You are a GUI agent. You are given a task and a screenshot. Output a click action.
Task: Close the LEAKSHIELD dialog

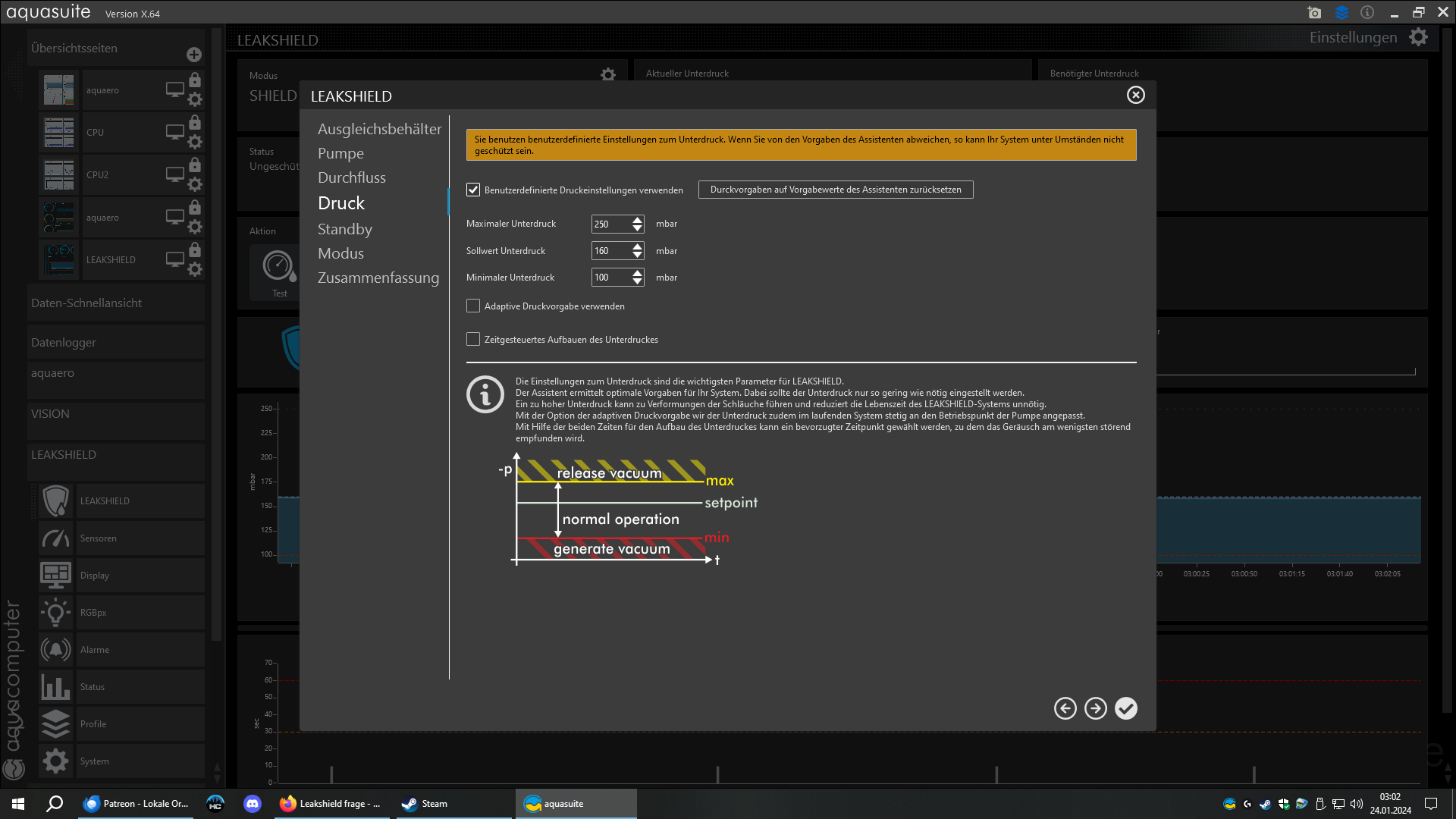[x=1135, y=95]
